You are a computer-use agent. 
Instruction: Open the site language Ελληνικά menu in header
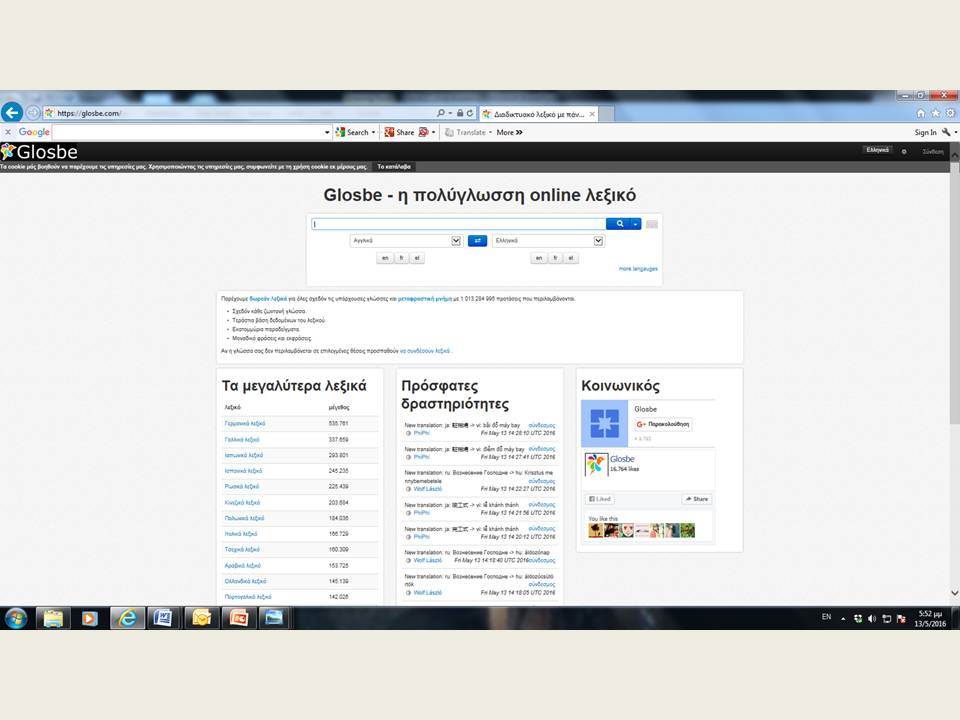coord(878,151)
